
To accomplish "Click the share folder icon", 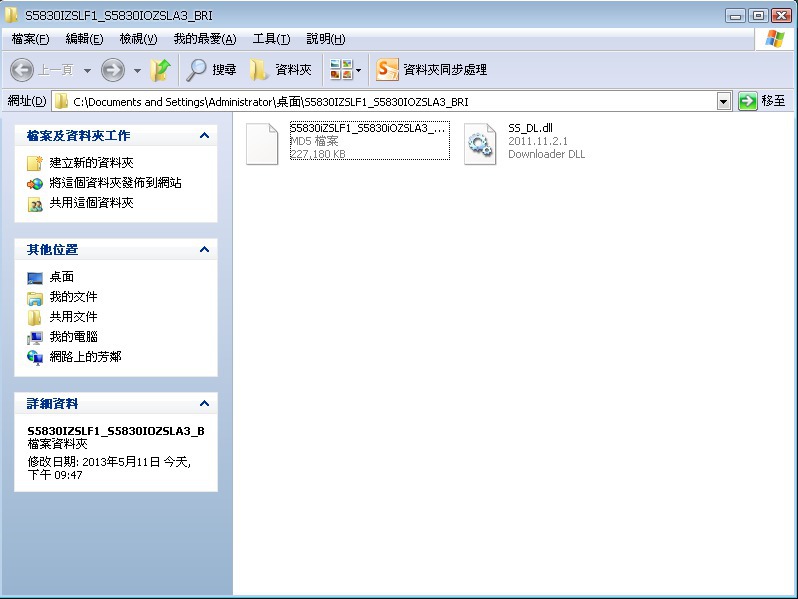I will coord(35,204).
